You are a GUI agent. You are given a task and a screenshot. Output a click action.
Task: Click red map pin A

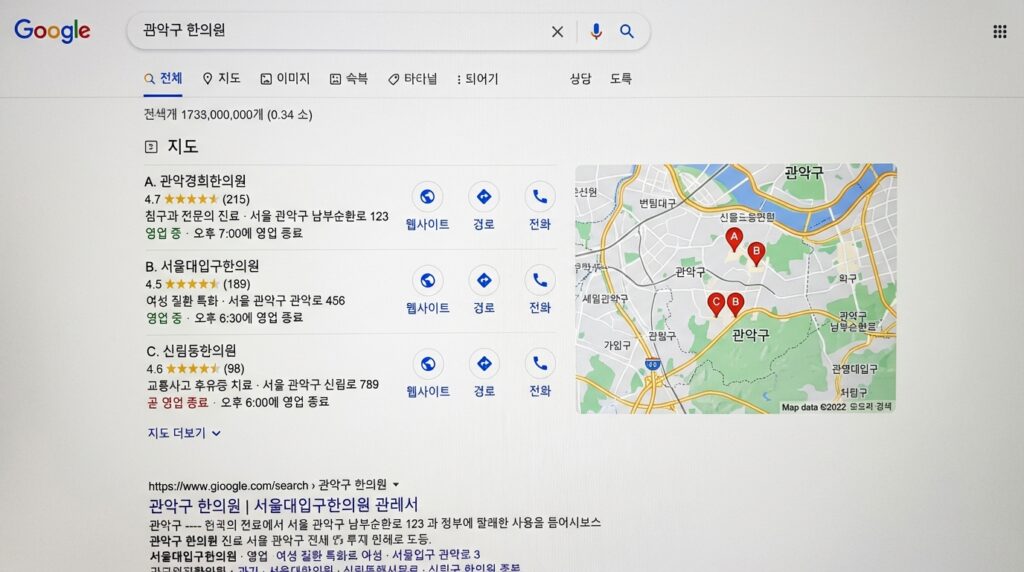(734, 239)
